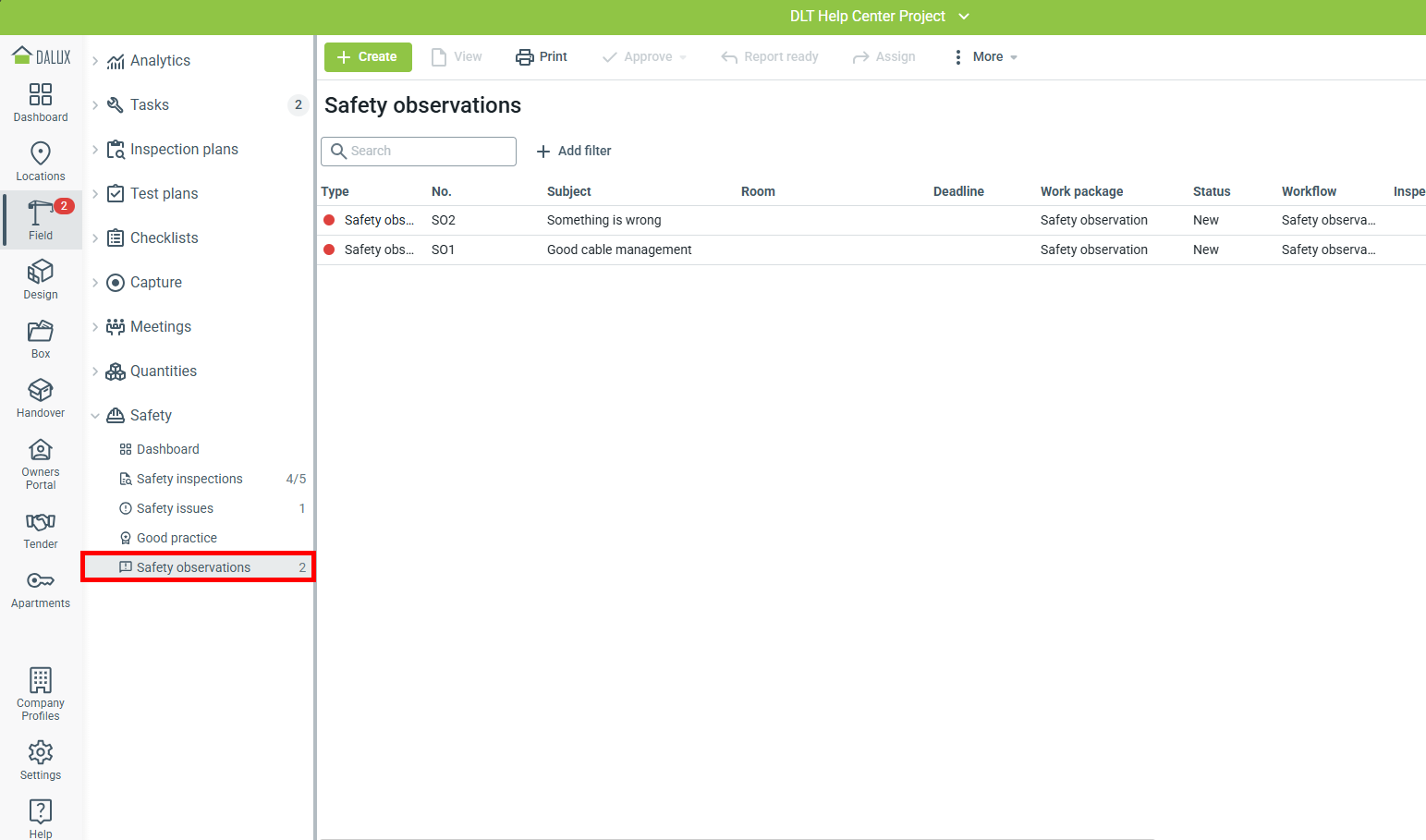Screen dimensions: 1426x840
Task: Click the green Create button
Action: (x=368, y=57)
